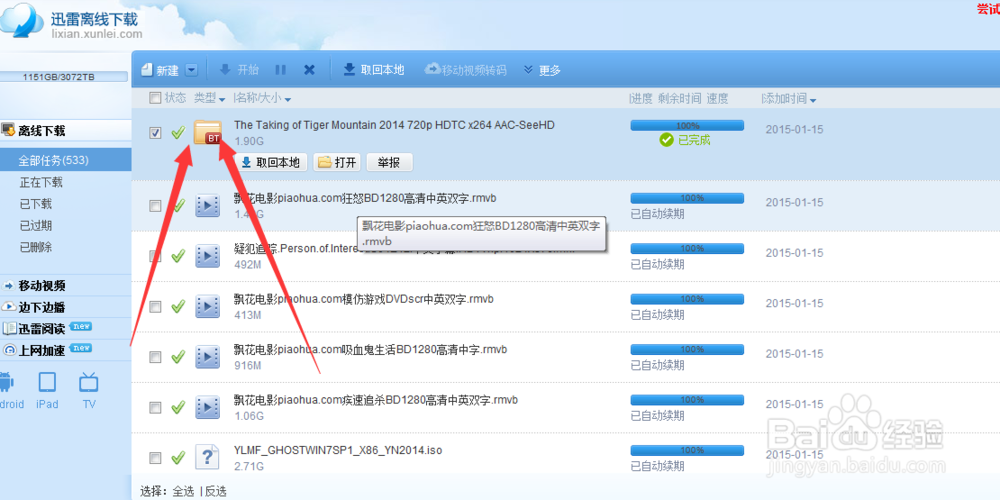
Task: Open the dropdown arrow beside 新建
Action: pos(192,70)
